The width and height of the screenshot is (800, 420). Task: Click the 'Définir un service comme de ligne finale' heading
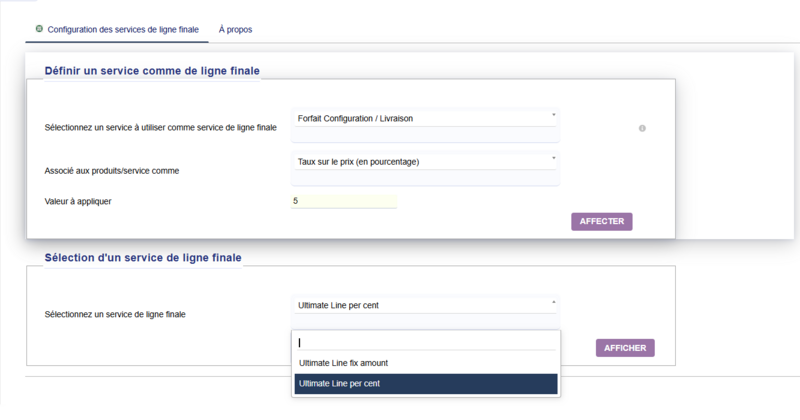(152, 70)
